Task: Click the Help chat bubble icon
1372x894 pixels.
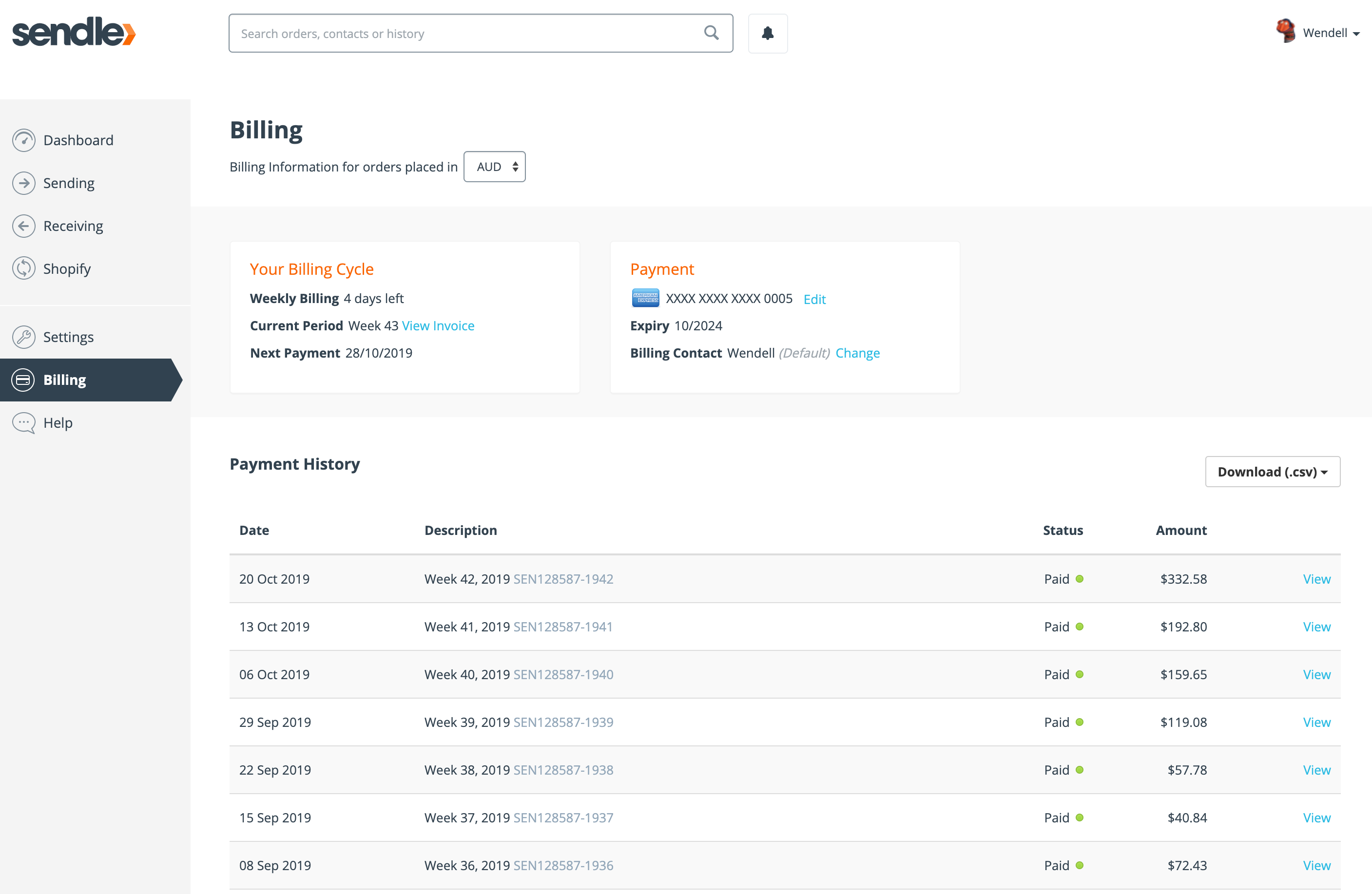Action: [x=23, y=423]
